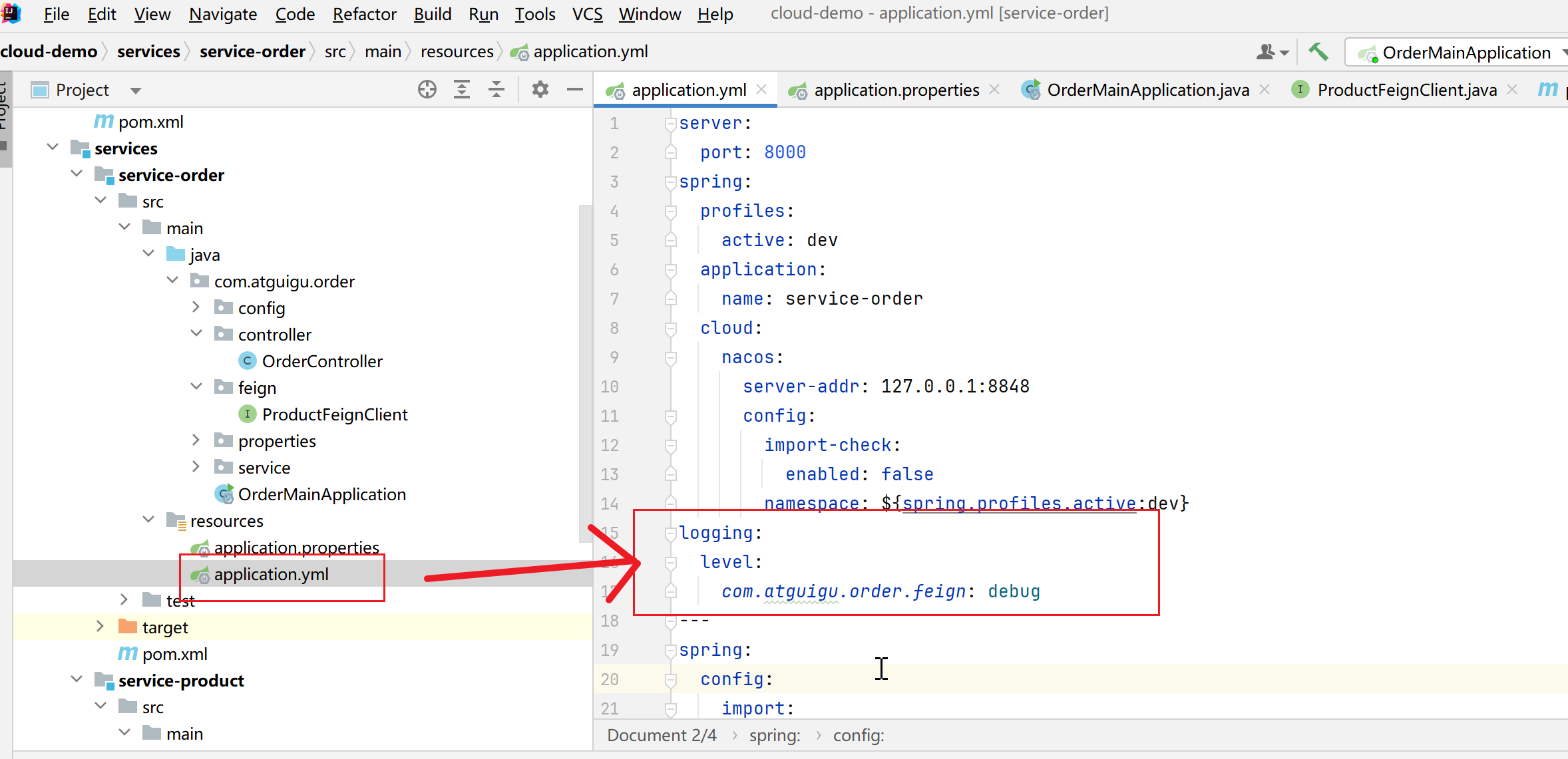Viewport: 1568px width, 759px height.
Task: Toggle fold marker on the logging line
Action: [x=670, y=533]
